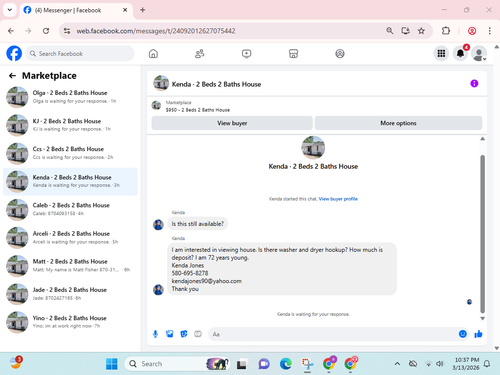Screen dimensions: 500x375
Task: Open KJ's 2 Beds 2 Baths conversation
Action: (x=70, y=125)
